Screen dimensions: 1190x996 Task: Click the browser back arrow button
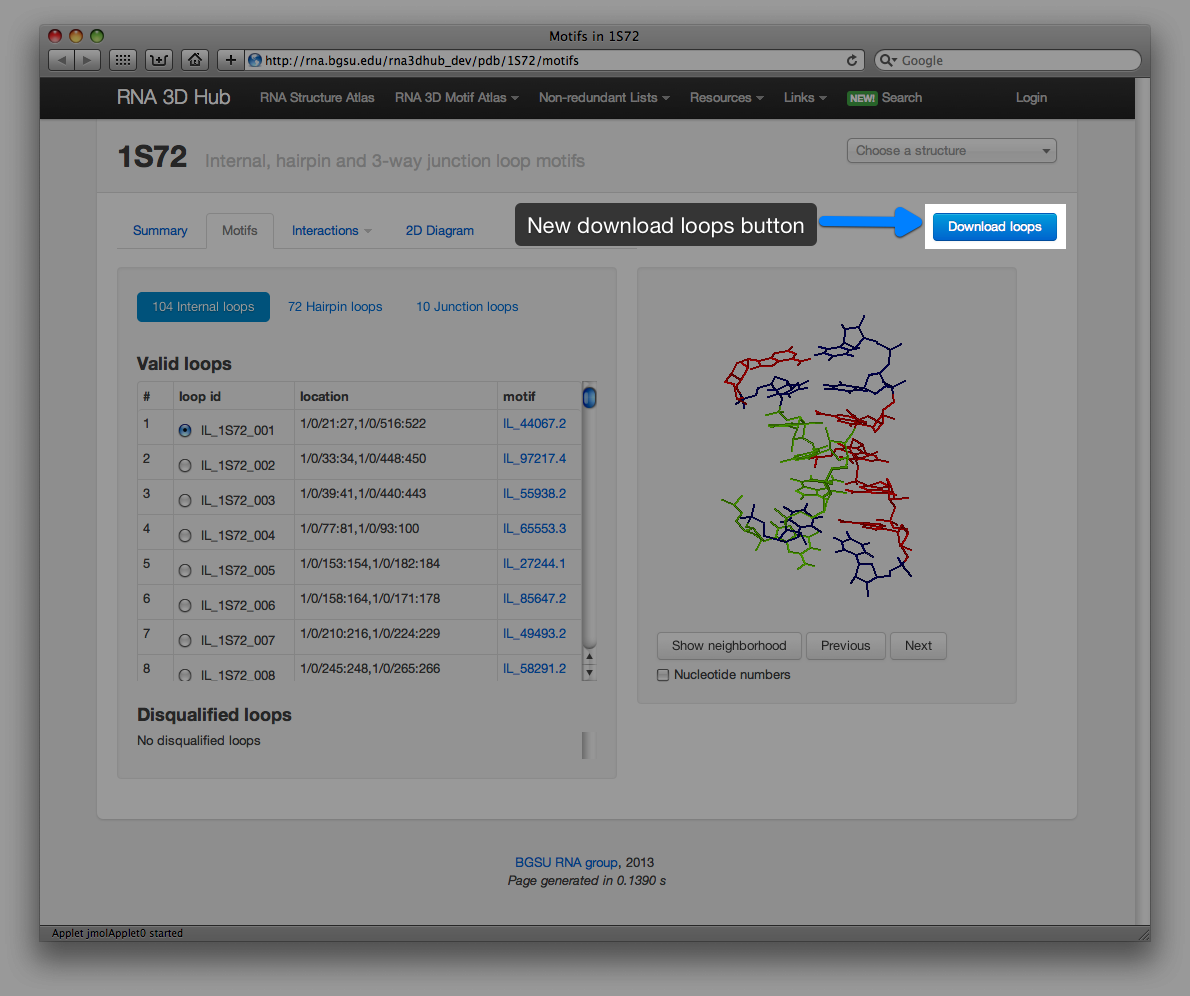(x=62, y=60)
